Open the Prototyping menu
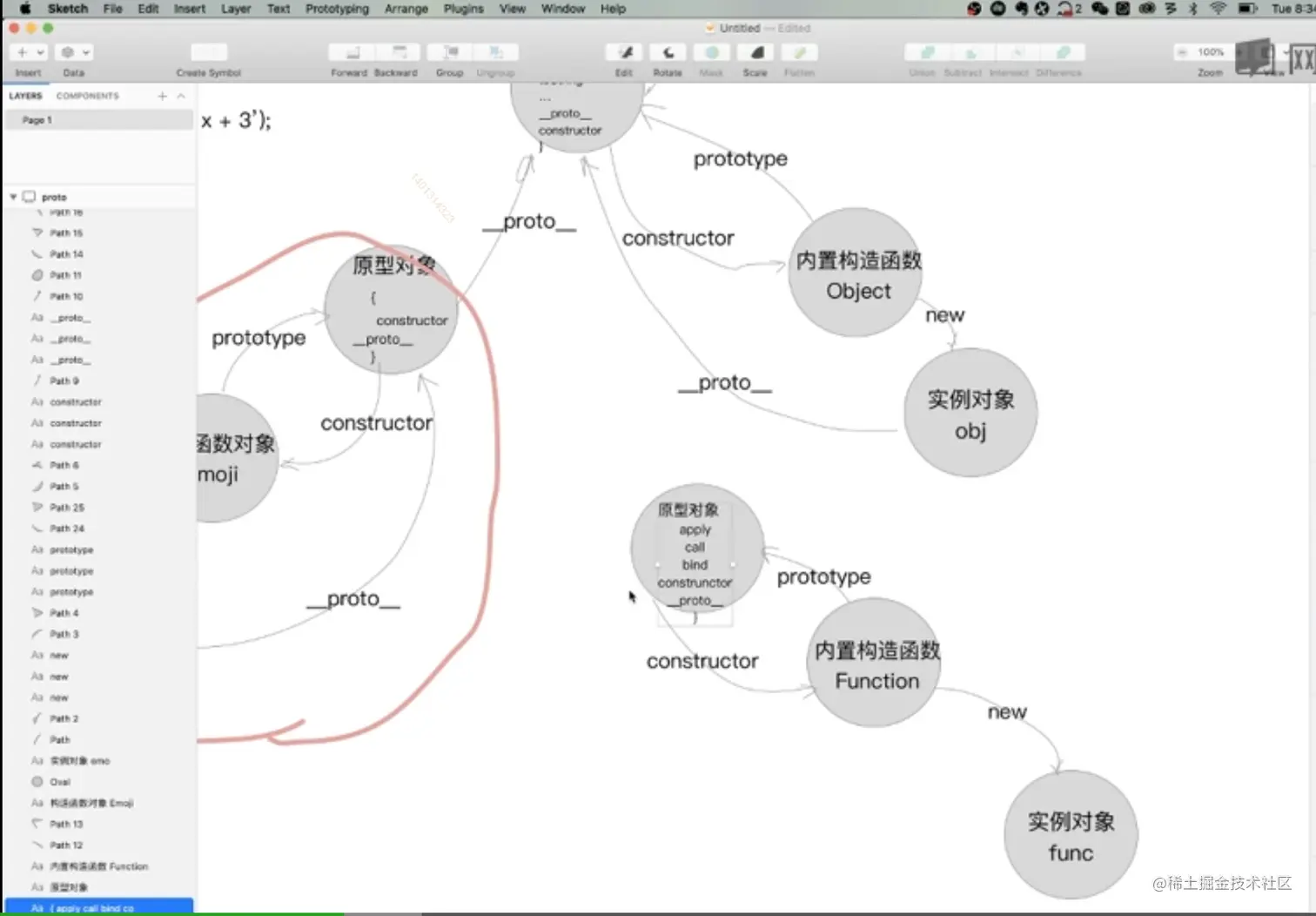 coord(337,9)
